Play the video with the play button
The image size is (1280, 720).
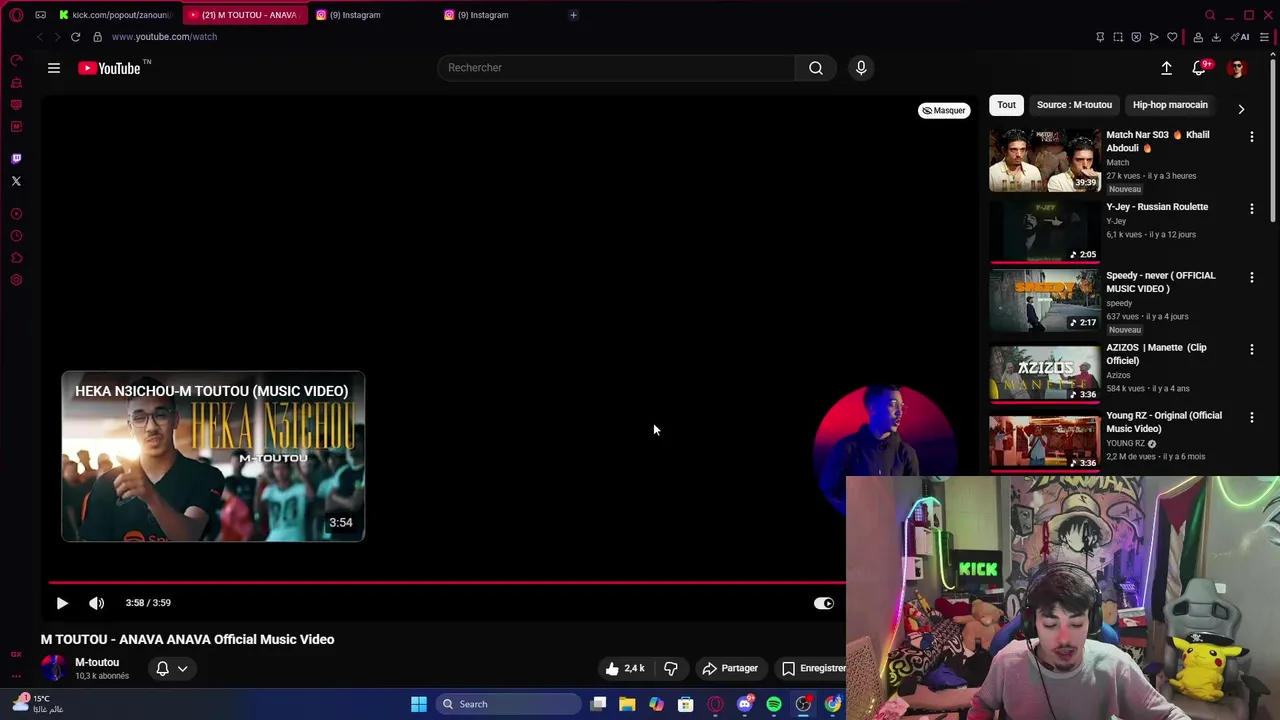62,603
